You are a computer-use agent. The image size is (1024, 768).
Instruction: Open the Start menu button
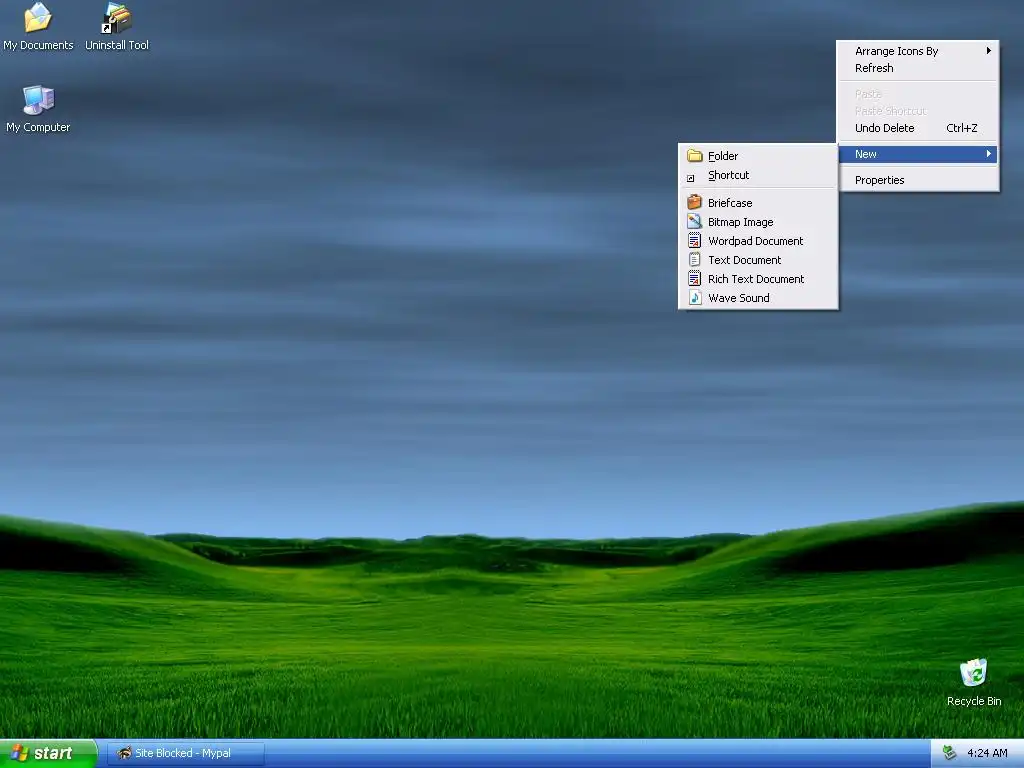[48, 753]
